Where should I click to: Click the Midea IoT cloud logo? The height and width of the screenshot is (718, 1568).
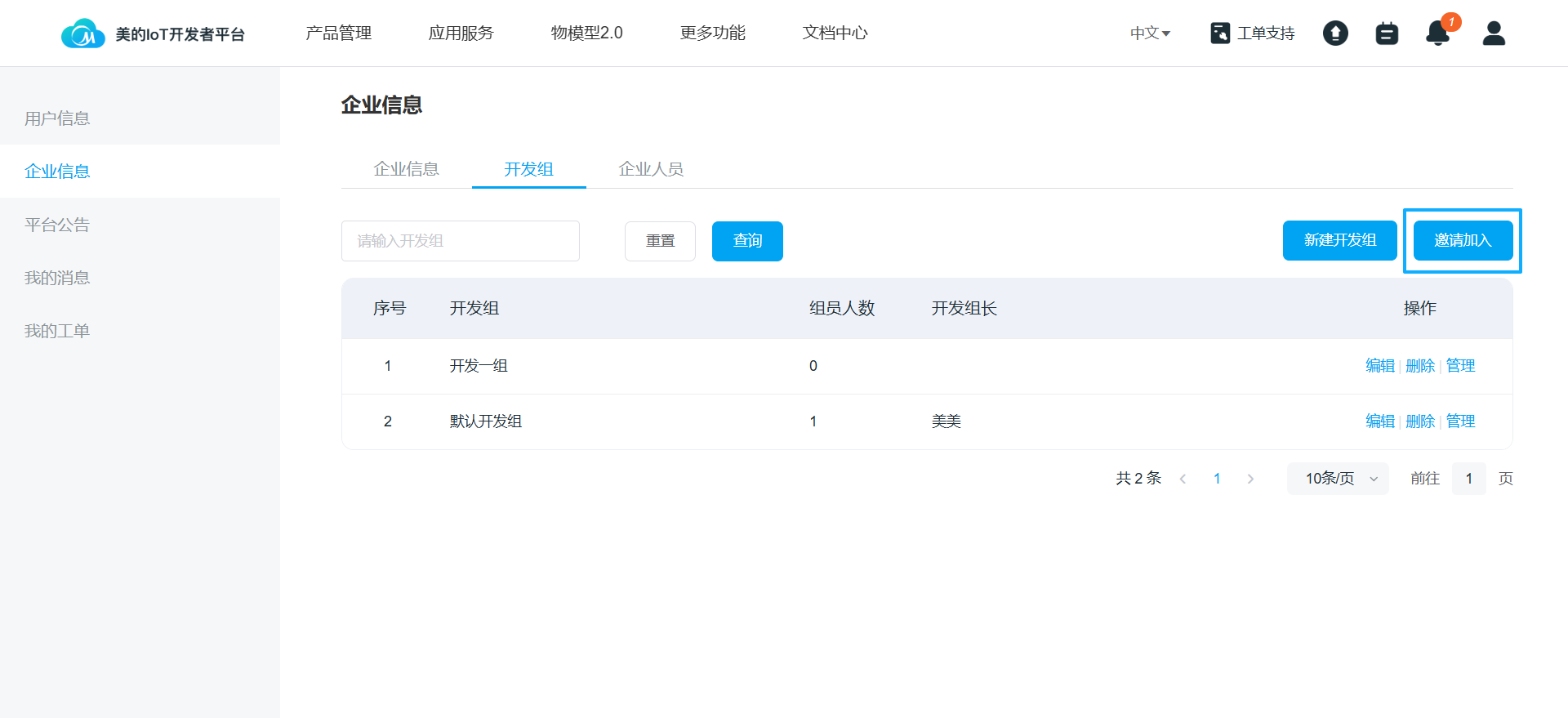(83, 33)
